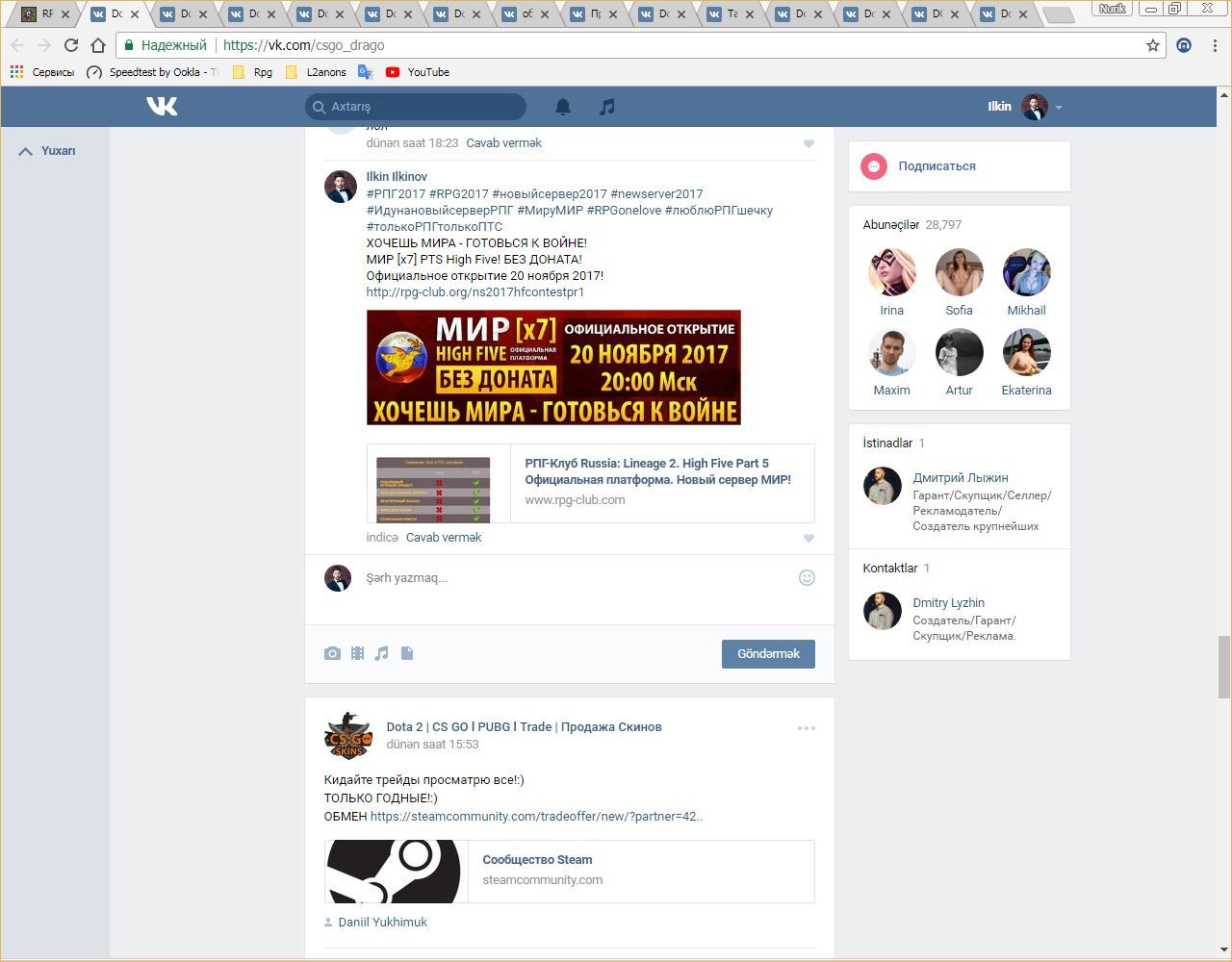Open the Rpg bookmarks folder
The height and width of the screenshot is (962, 1232).
(x=253, y=72)
